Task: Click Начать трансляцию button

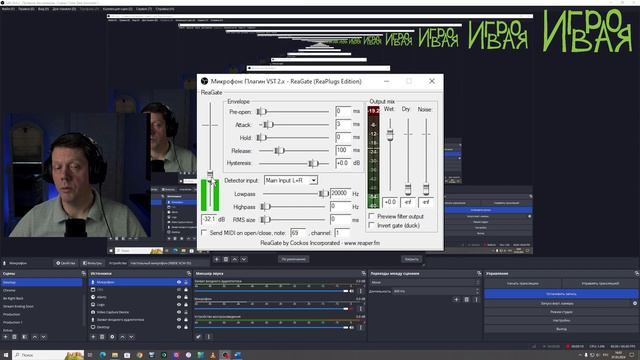Action: point(523,283)
